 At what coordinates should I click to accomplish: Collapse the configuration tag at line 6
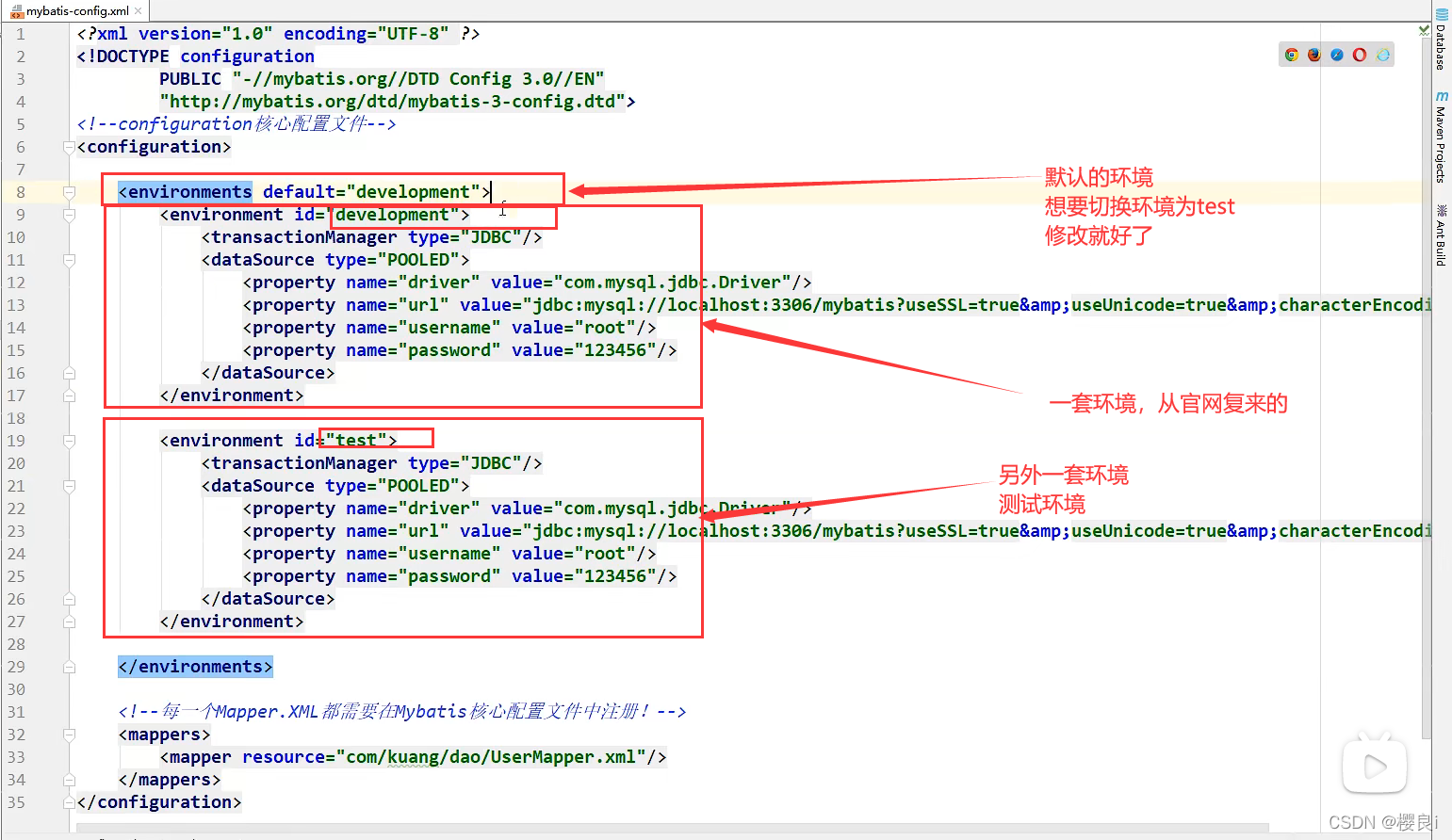[69, 147]
